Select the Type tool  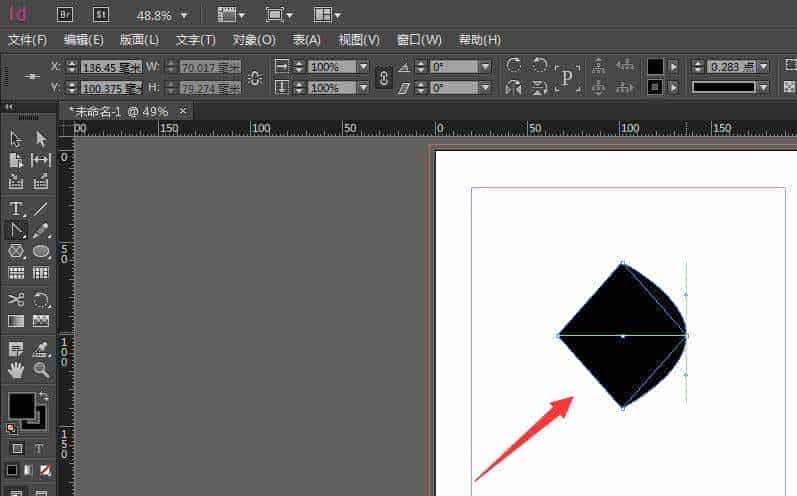pos(16,208)
